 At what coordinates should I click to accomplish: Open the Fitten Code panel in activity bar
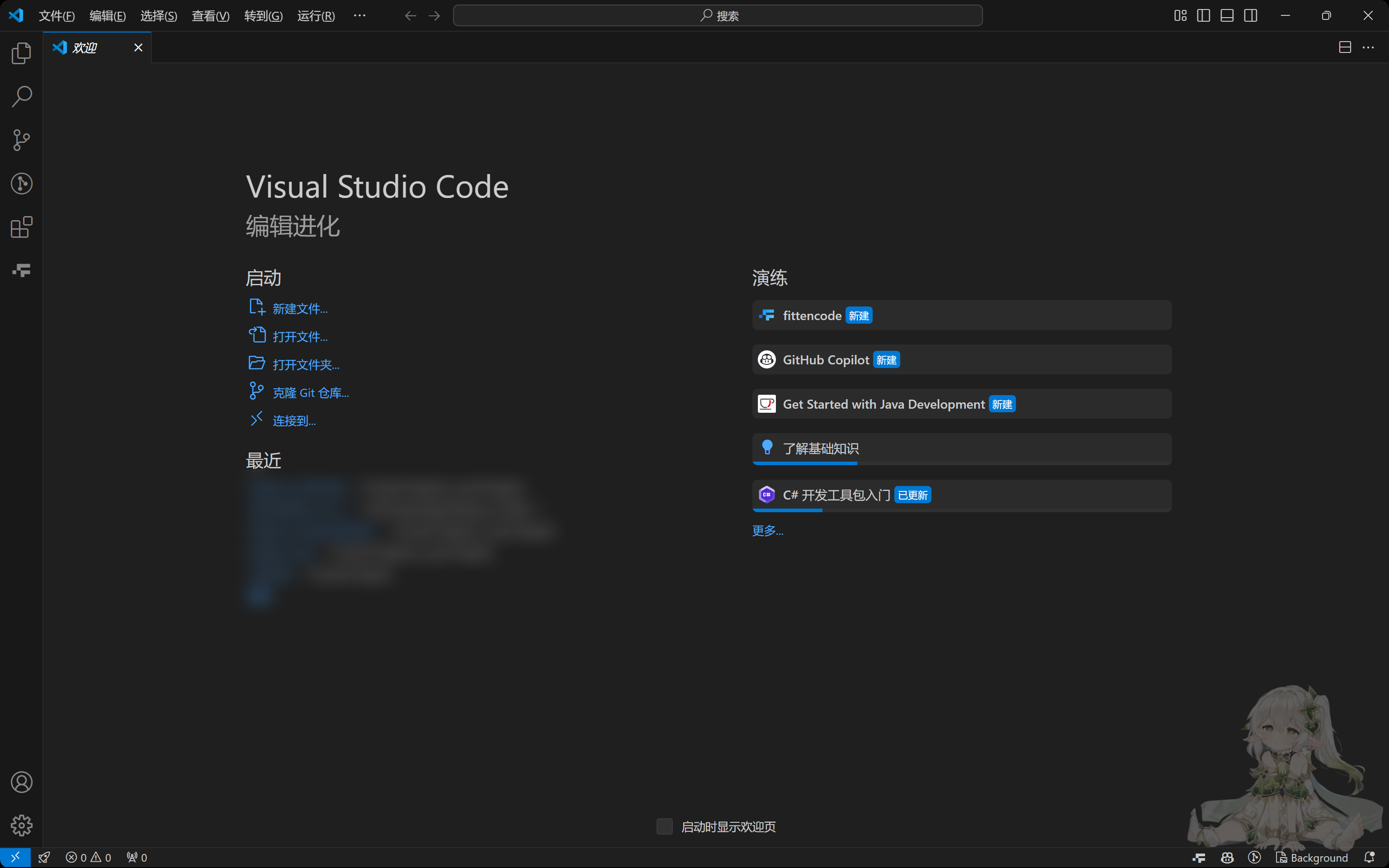coord(21,270)
